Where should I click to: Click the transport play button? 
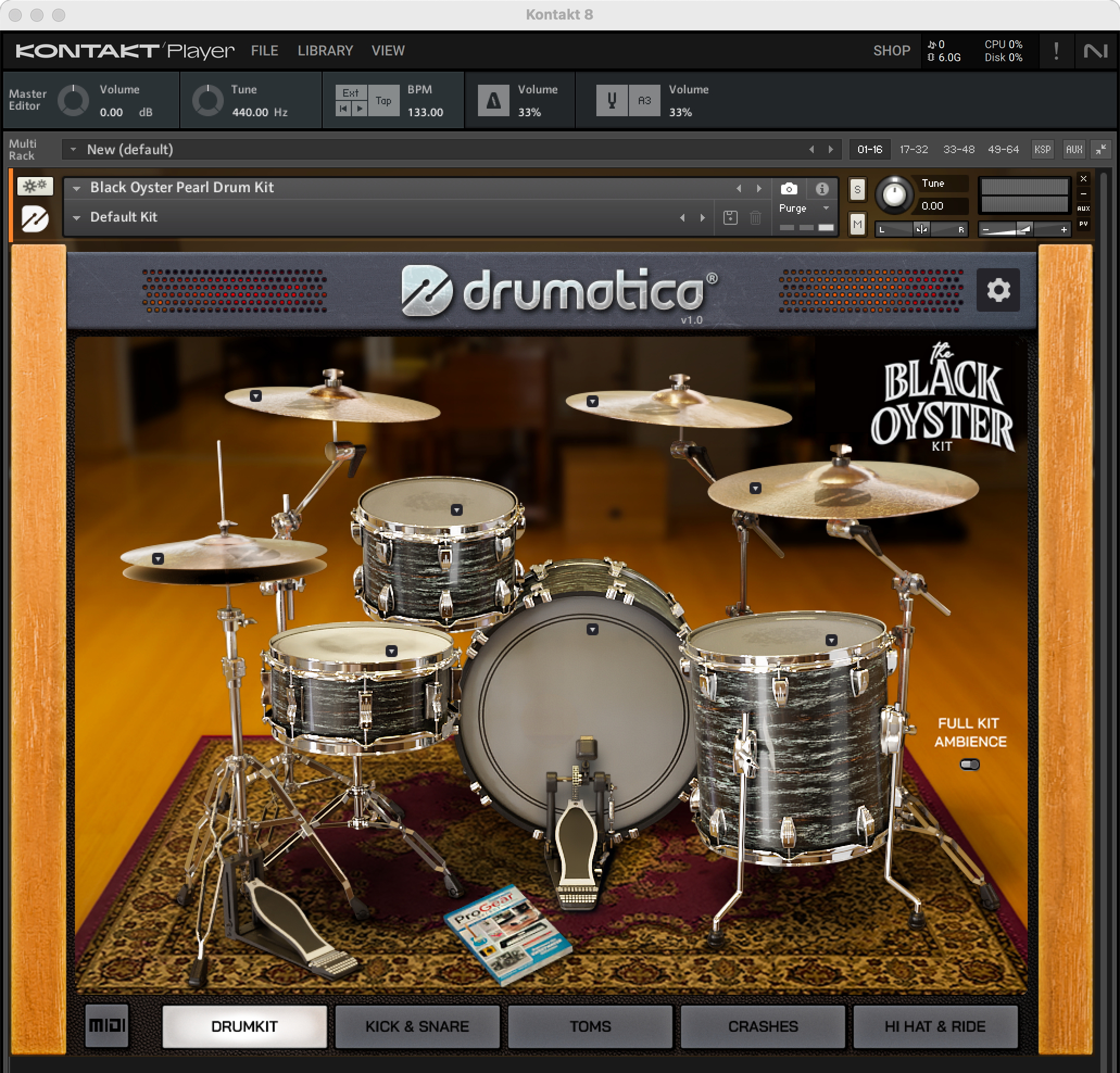coord(360,109)
